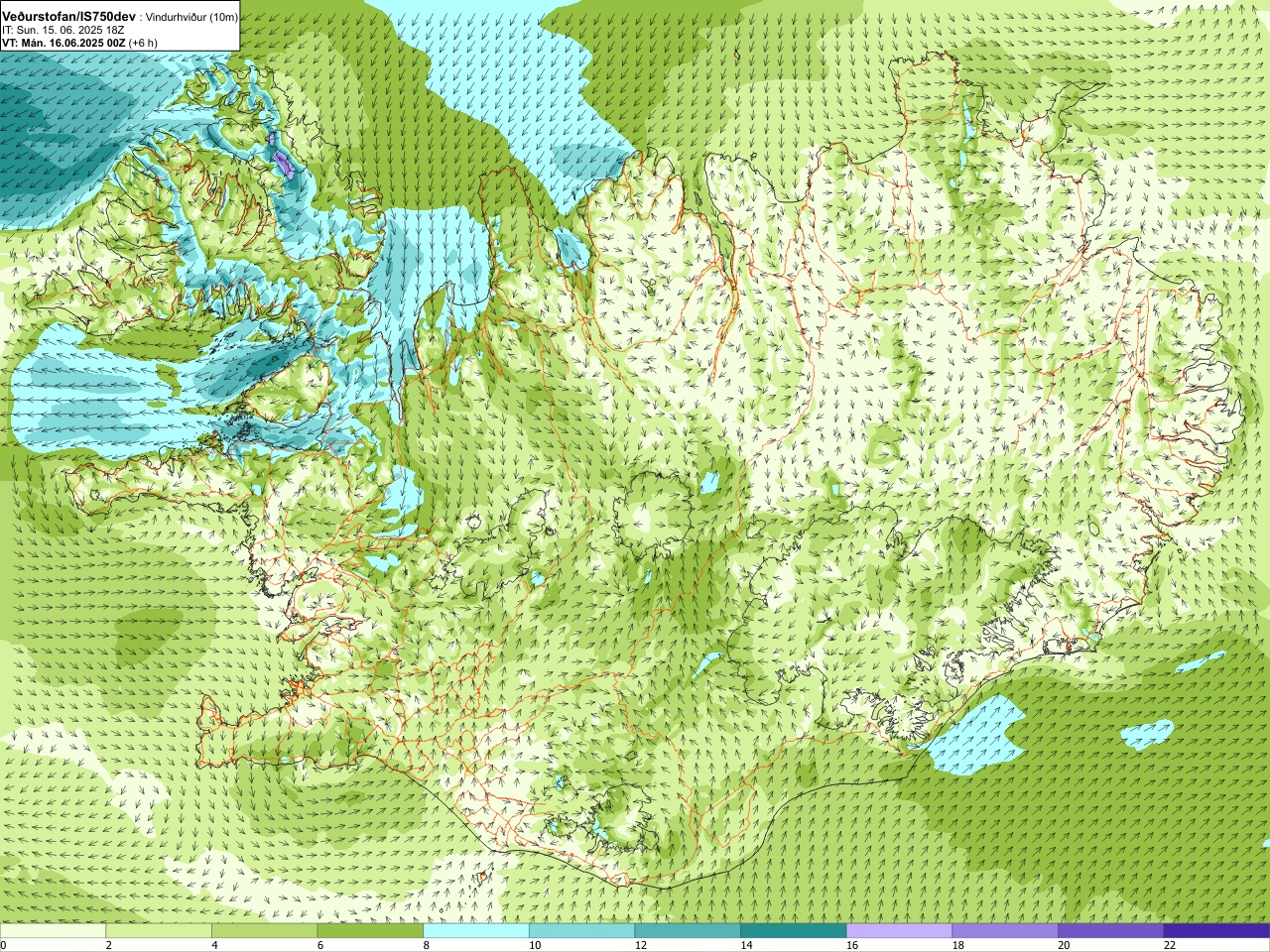Click the title text 'Veðurstofan/IS750dev'
The width and height of the screenshot is (1270, 952).
point(69,17)
